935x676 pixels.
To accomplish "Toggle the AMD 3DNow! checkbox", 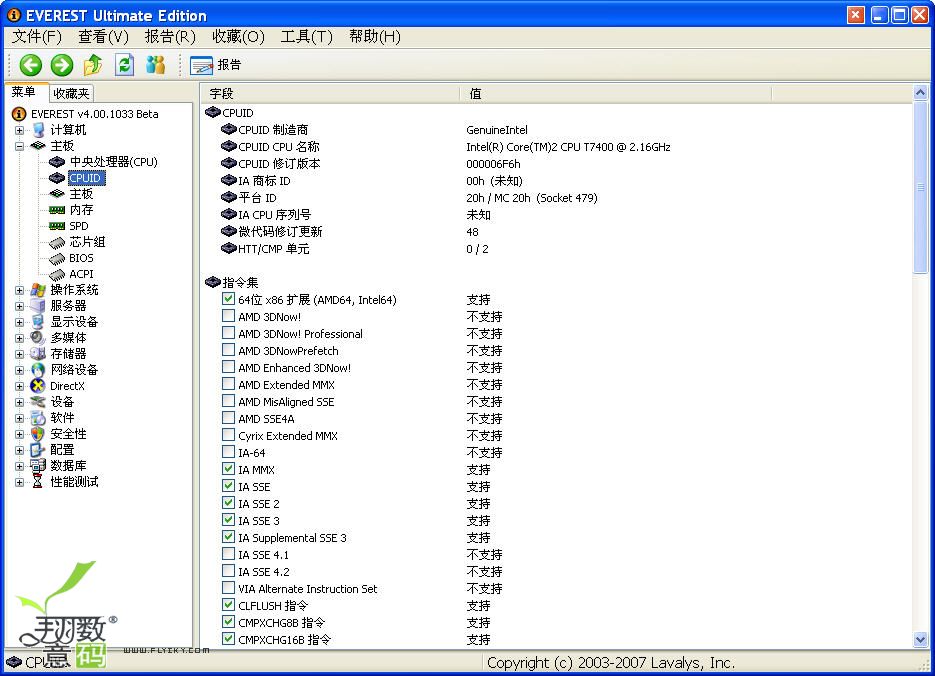I will 228,315.
